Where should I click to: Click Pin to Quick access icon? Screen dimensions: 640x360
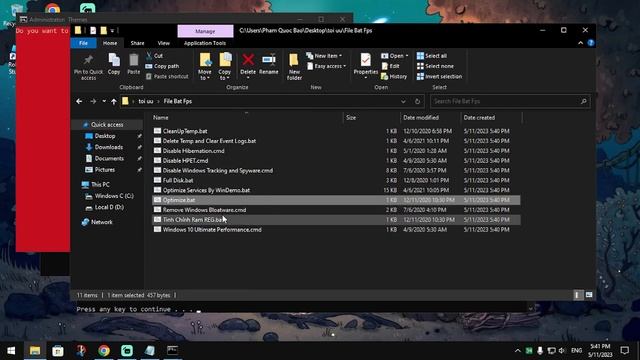point(88,60)
